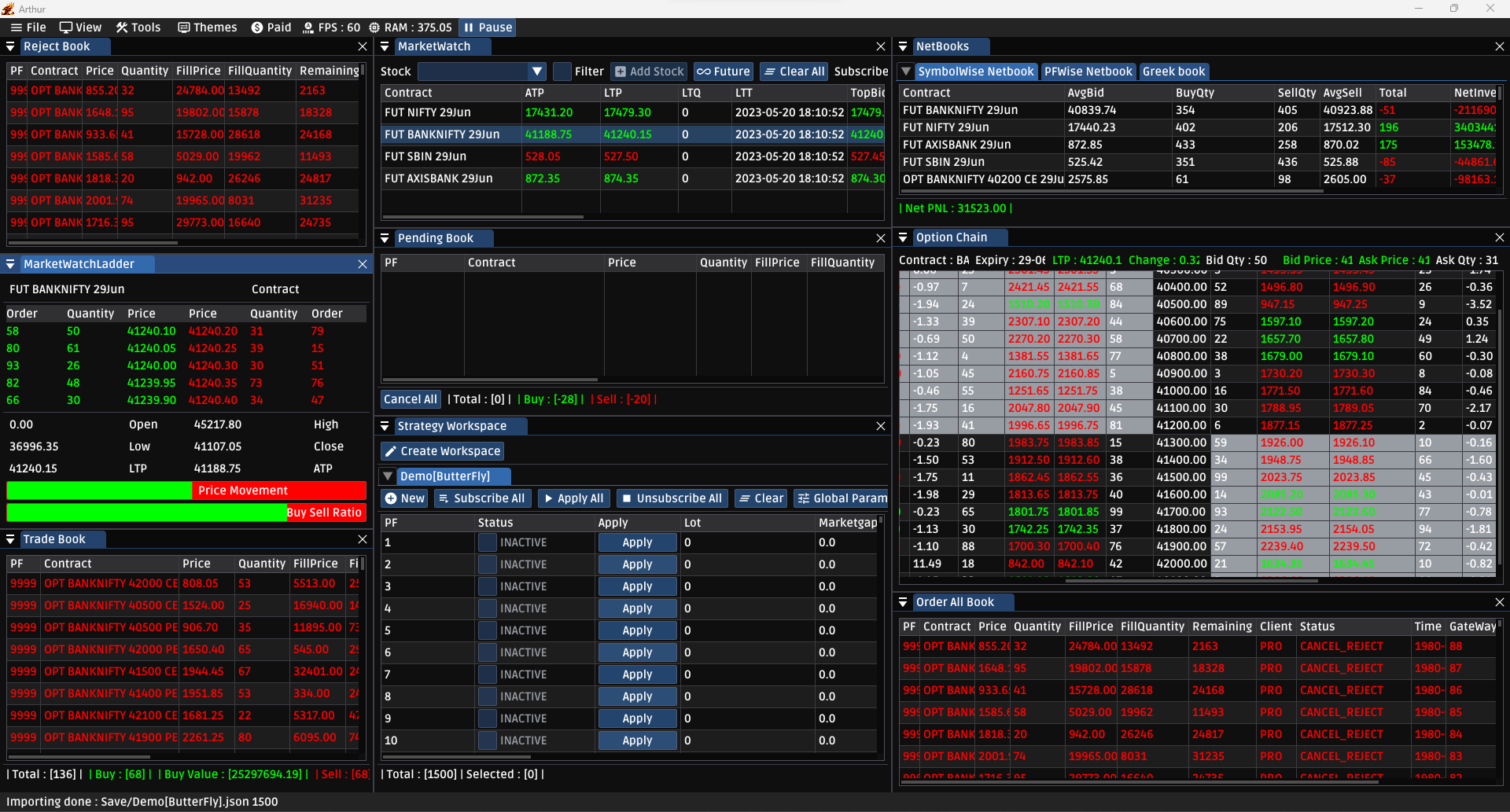Screen dimensions: 1510x812
Task: Click the Price Movement bar
Action: pyautogui.click(x=186, y=491)
